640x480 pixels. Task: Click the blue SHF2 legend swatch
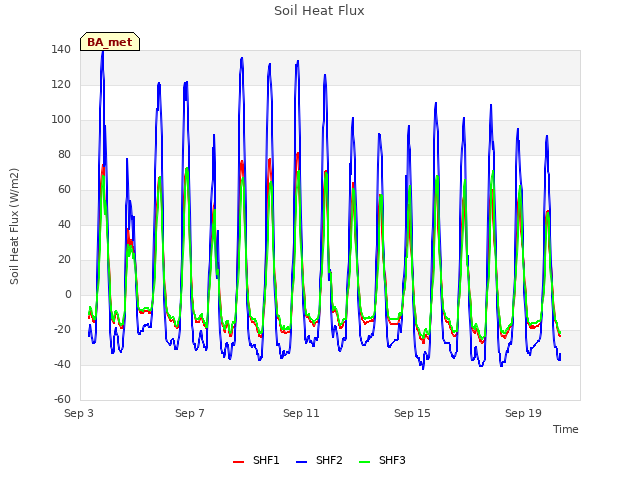[x=301, y=462]
